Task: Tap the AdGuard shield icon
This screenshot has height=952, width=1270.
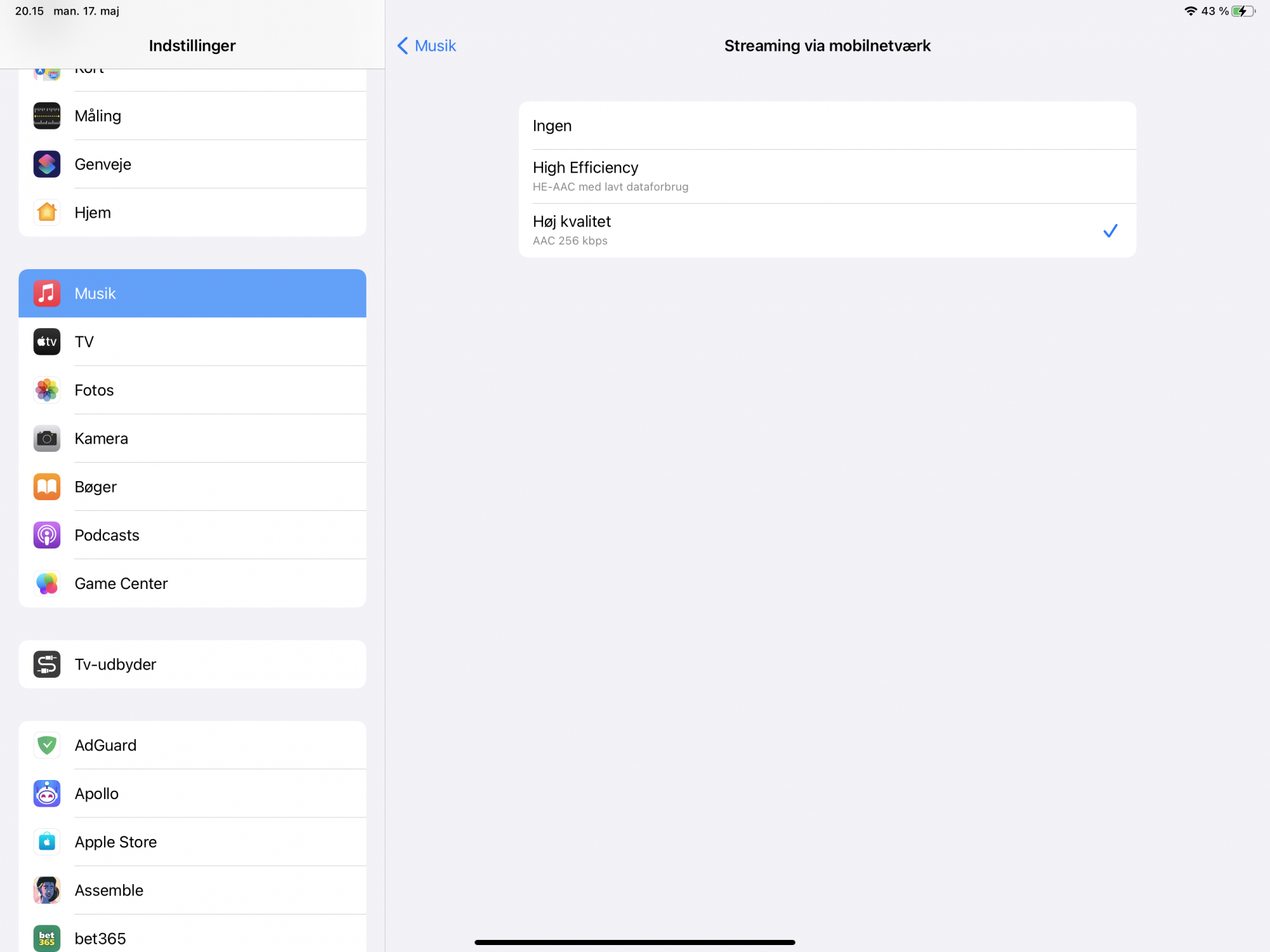Action: click(46, 745)
